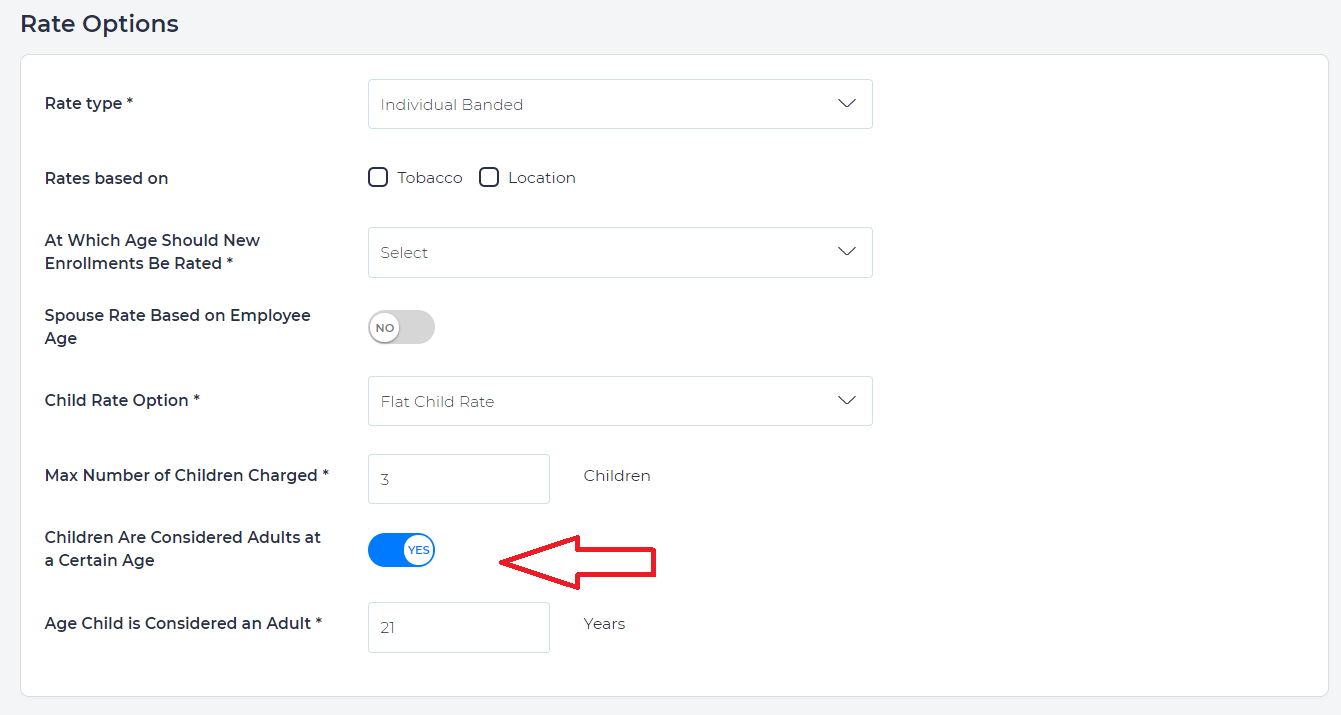This screenshot has height=715, width=1341.
Task: Click the chevron arrow in Flat Child Rate field
Action: pyautogui.click(x=846, y=401)
